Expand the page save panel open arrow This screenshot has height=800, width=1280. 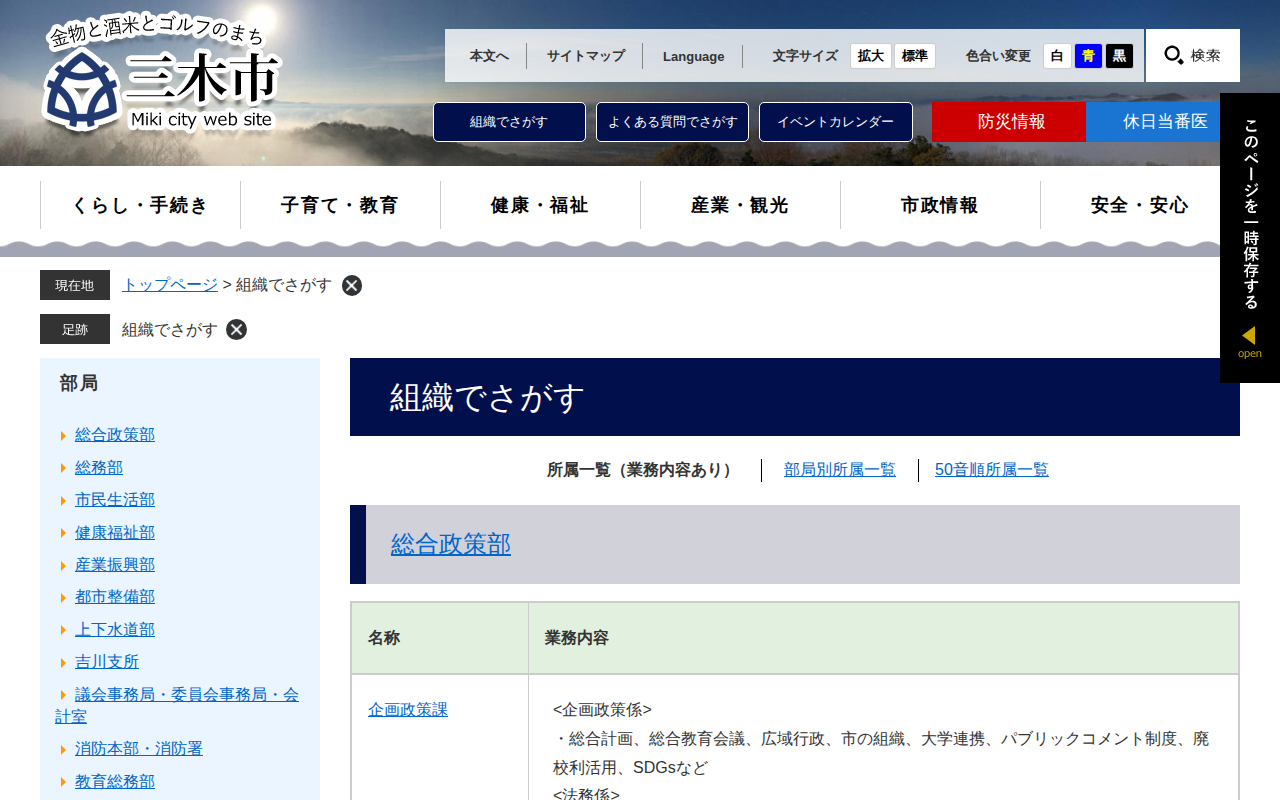[x=1249, y=341]
